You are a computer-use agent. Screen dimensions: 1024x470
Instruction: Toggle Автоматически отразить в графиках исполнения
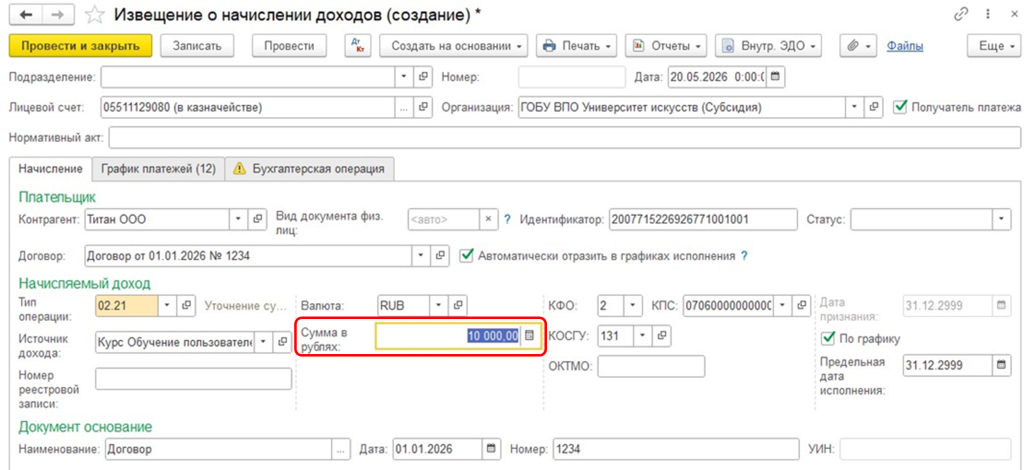tap(466, 257)
